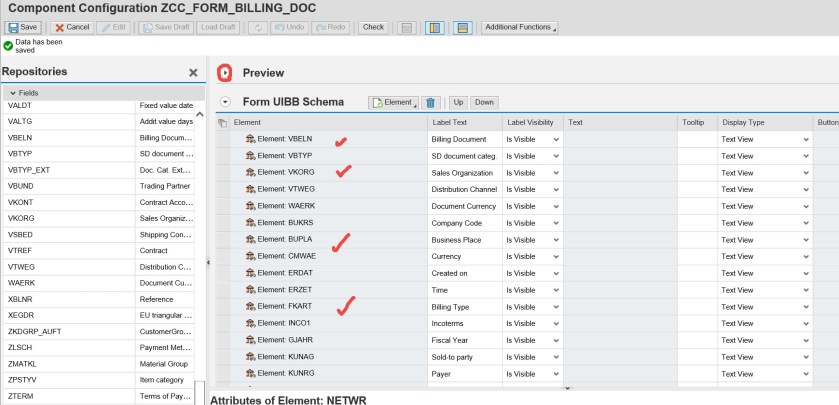Click the trash delete icon
The image size is (839, 405).
tap(431, 103)
